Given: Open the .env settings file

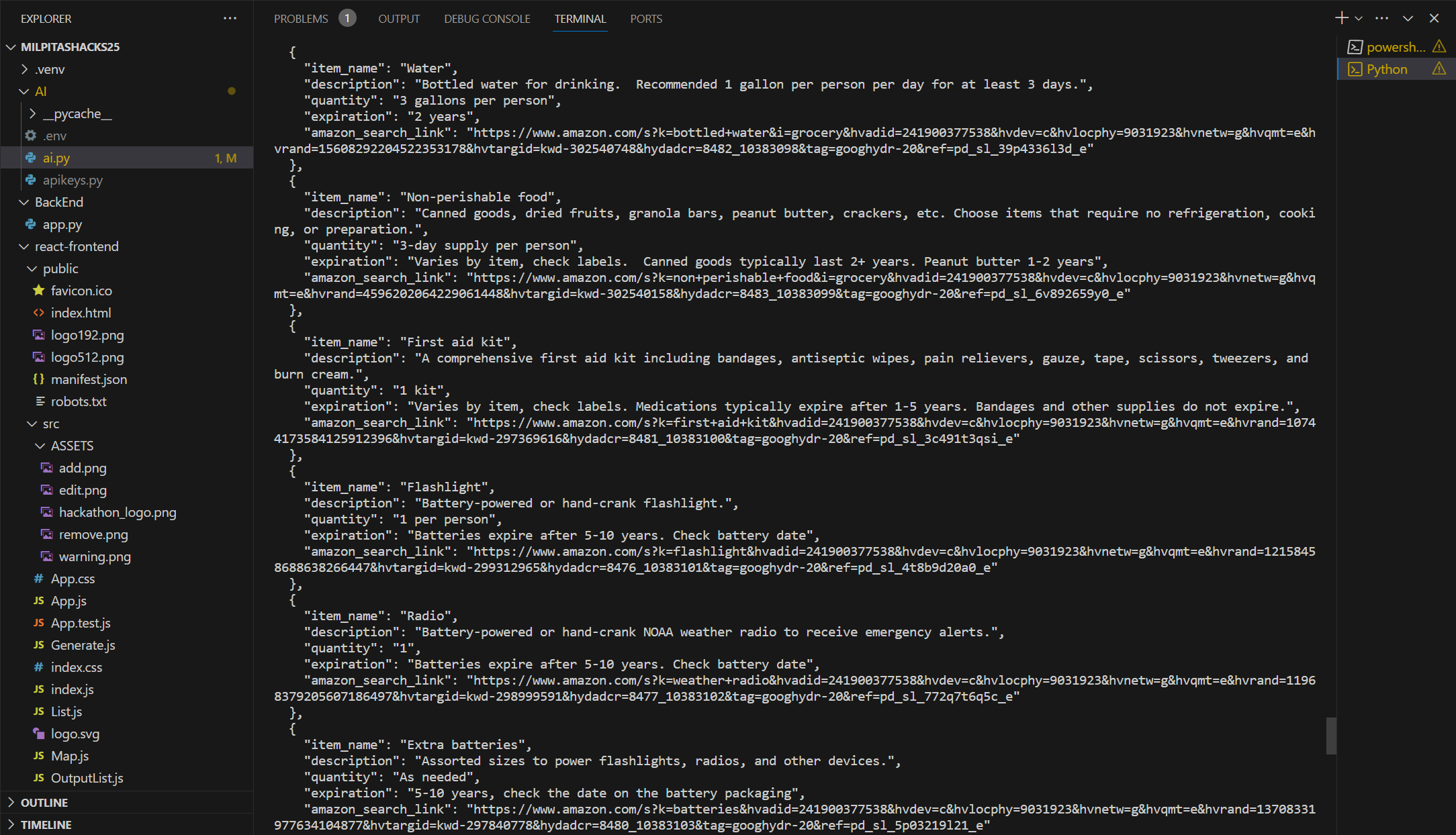Looking at the screenshot, I should coord(54,136).
